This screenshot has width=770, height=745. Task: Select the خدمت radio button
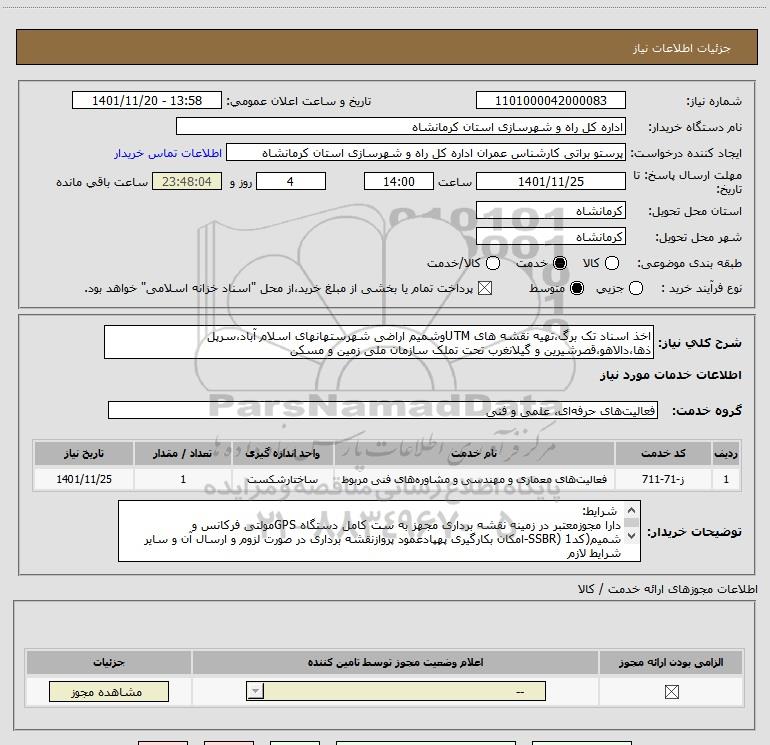559,263
